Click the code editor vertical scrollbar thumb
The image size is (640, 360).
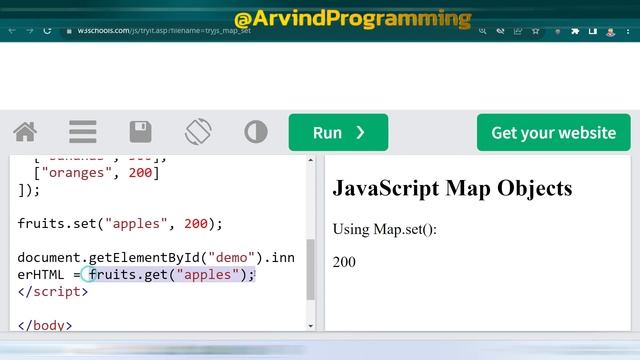311,269
